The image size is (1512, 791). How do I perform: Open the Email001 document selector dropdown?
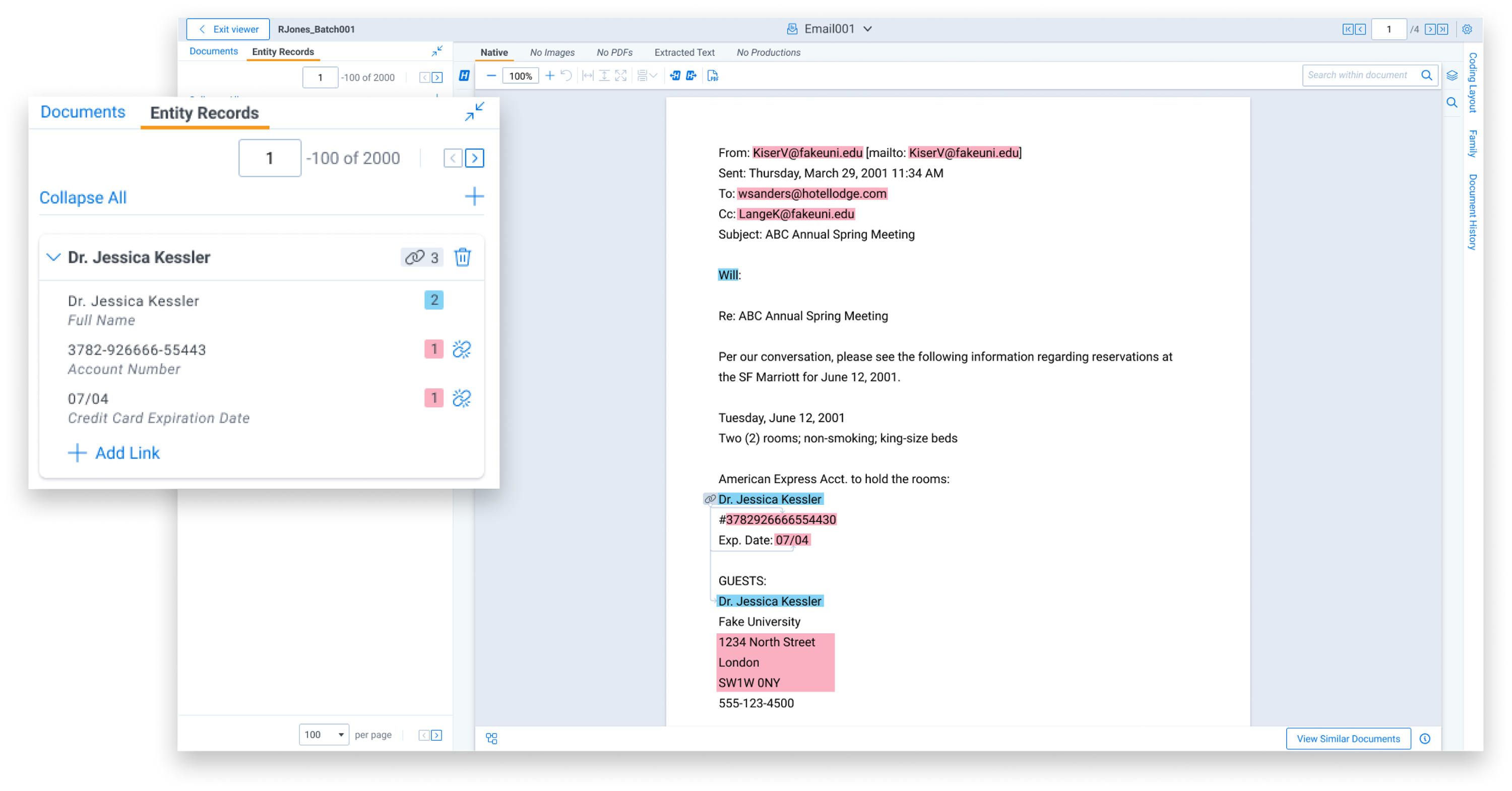tap(867, 29)
